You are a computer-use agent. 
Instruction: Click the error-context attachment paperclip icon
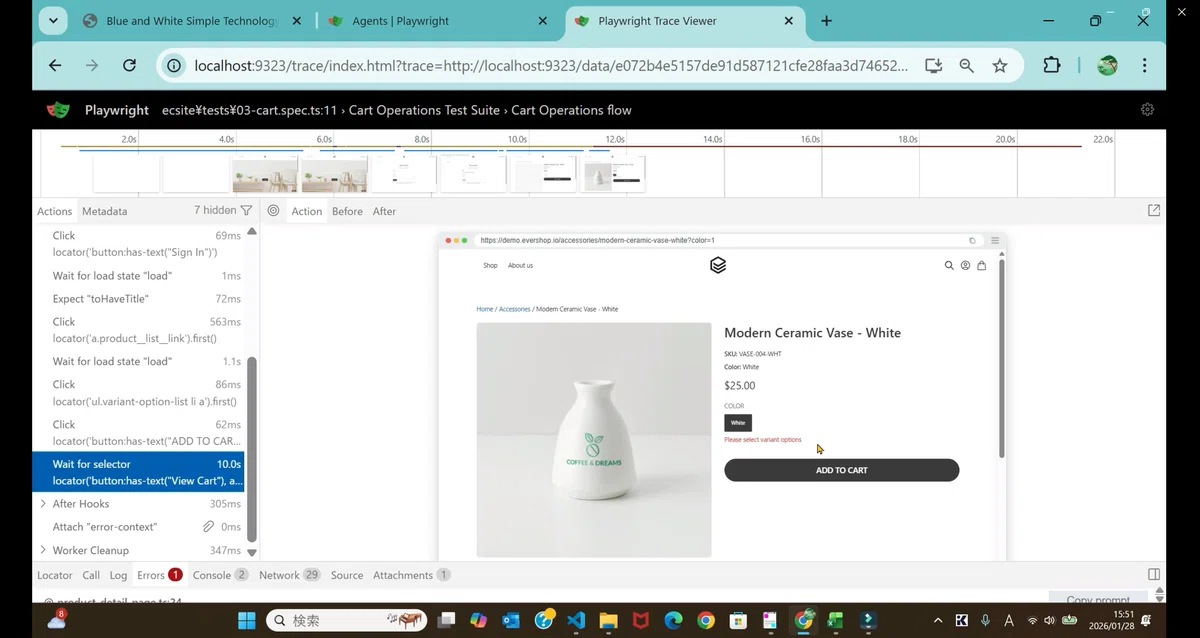click(x=209, y=526)
